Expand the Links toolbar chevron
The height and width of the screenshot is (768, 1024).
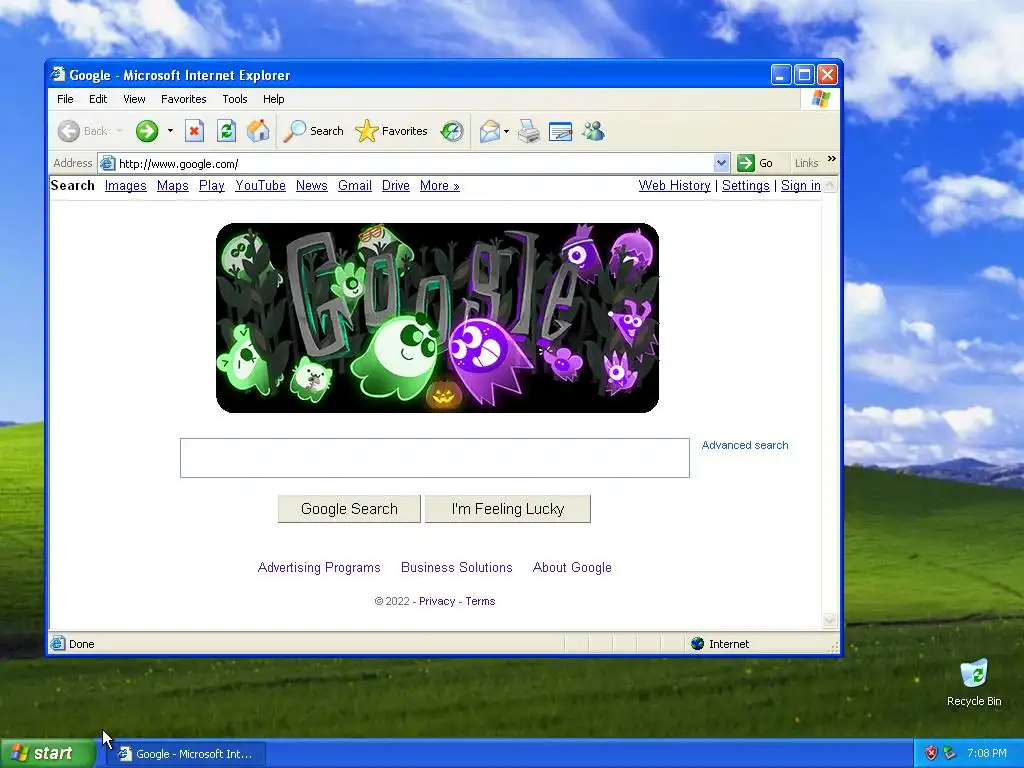831,159
